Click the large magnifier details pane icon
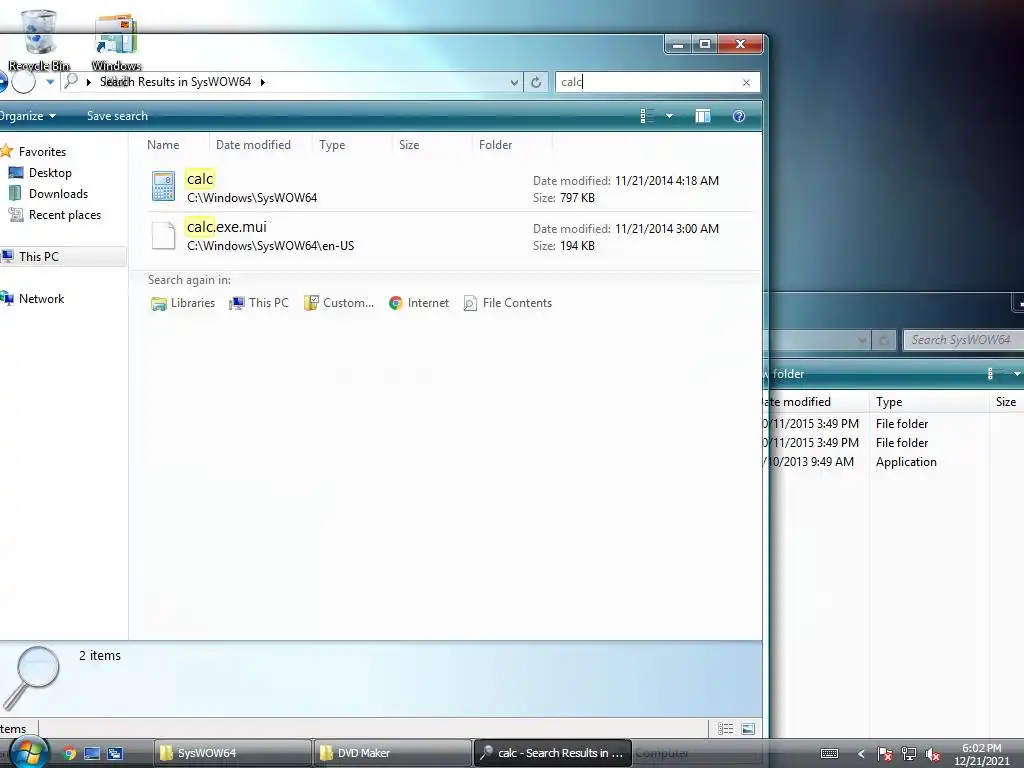The image size is (1024, 768). click(x=31, y=677)
